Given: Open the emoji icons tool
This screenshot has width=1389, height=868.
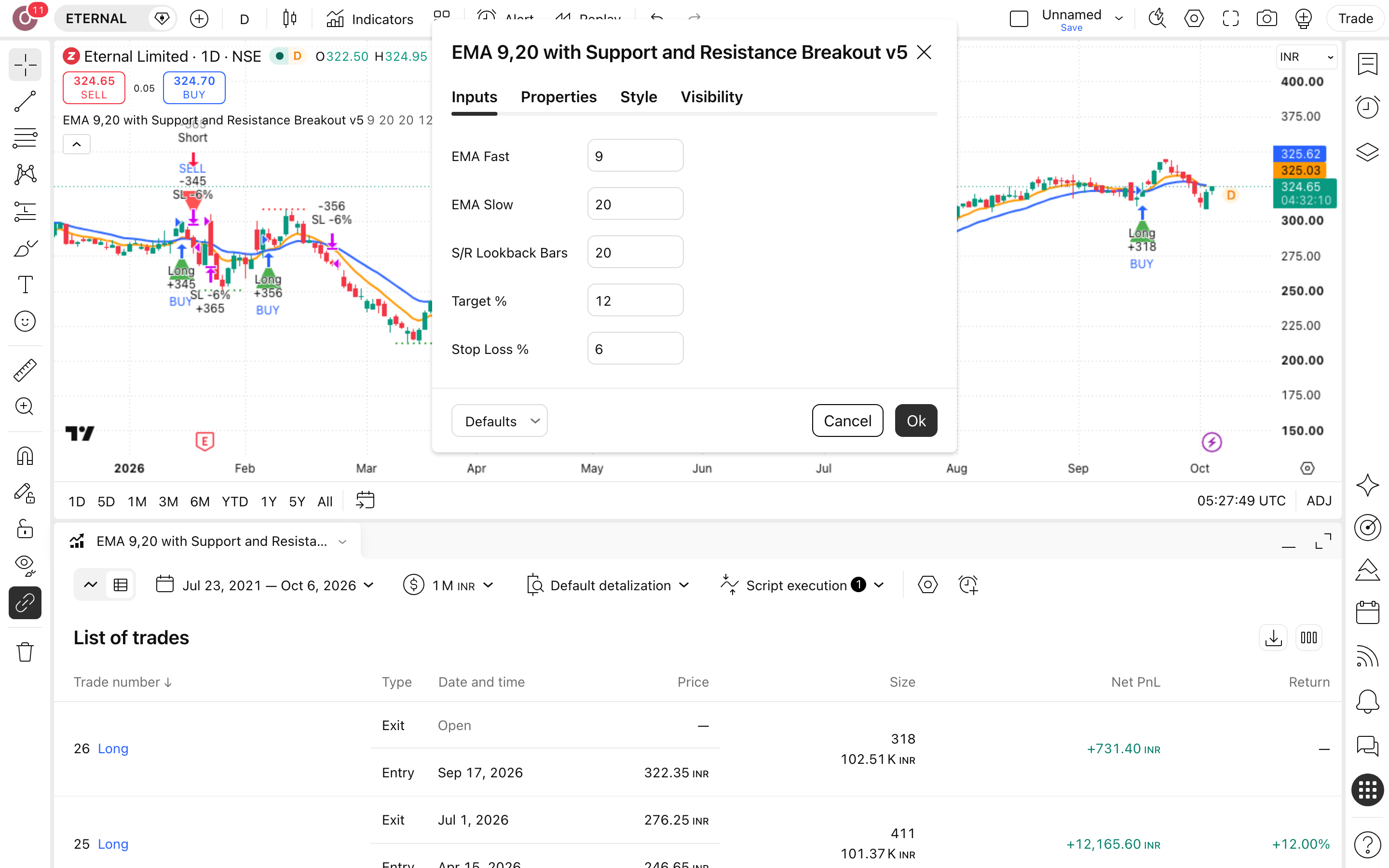Looking at the screenshot, I should pyautogui.click(x=25, y=322).
